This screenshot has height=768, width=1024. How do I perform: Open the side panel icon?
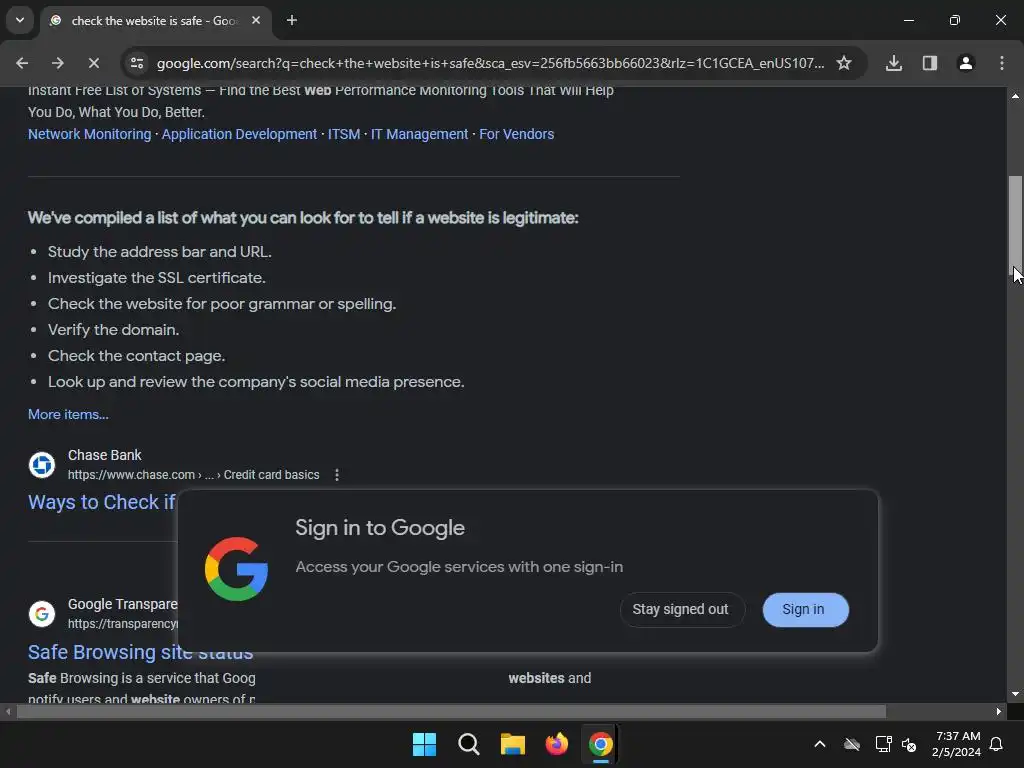click(930, 63)
